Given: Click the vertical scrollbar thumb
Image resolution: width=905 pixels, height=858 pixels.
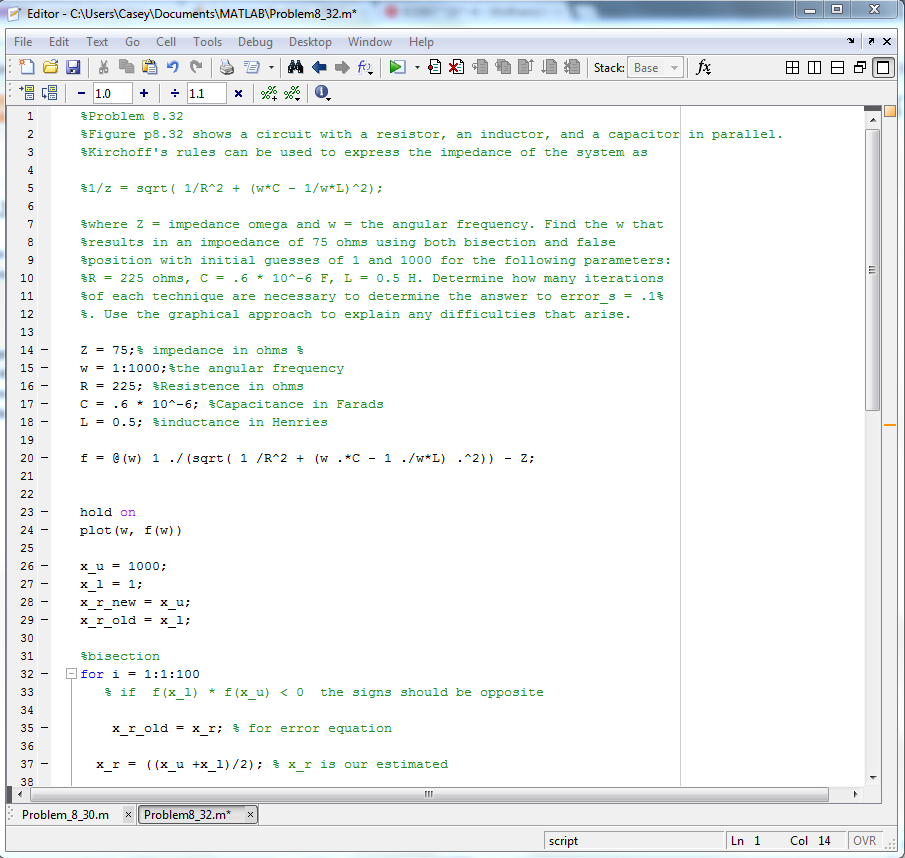Looking at the screenshot, I should click(873, 269).
